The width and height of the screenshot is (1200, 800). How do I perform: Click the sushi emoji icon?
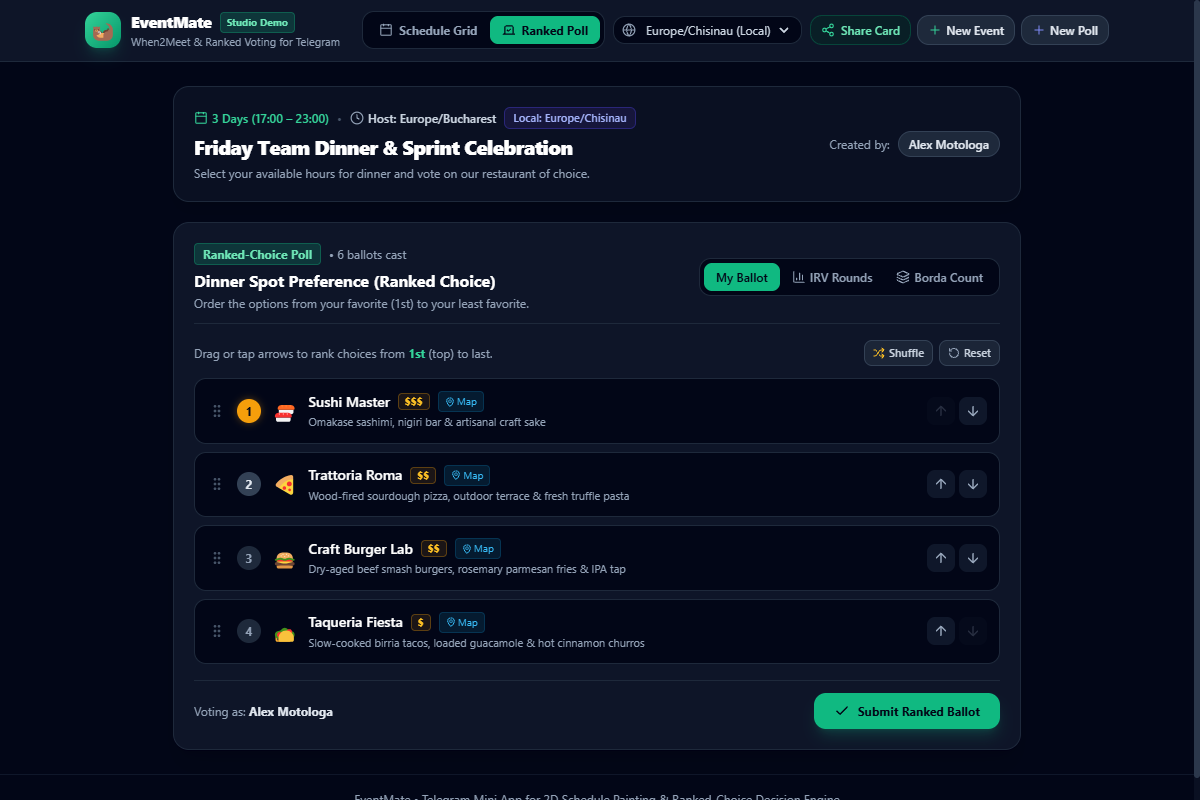click(x=285, y=411)
